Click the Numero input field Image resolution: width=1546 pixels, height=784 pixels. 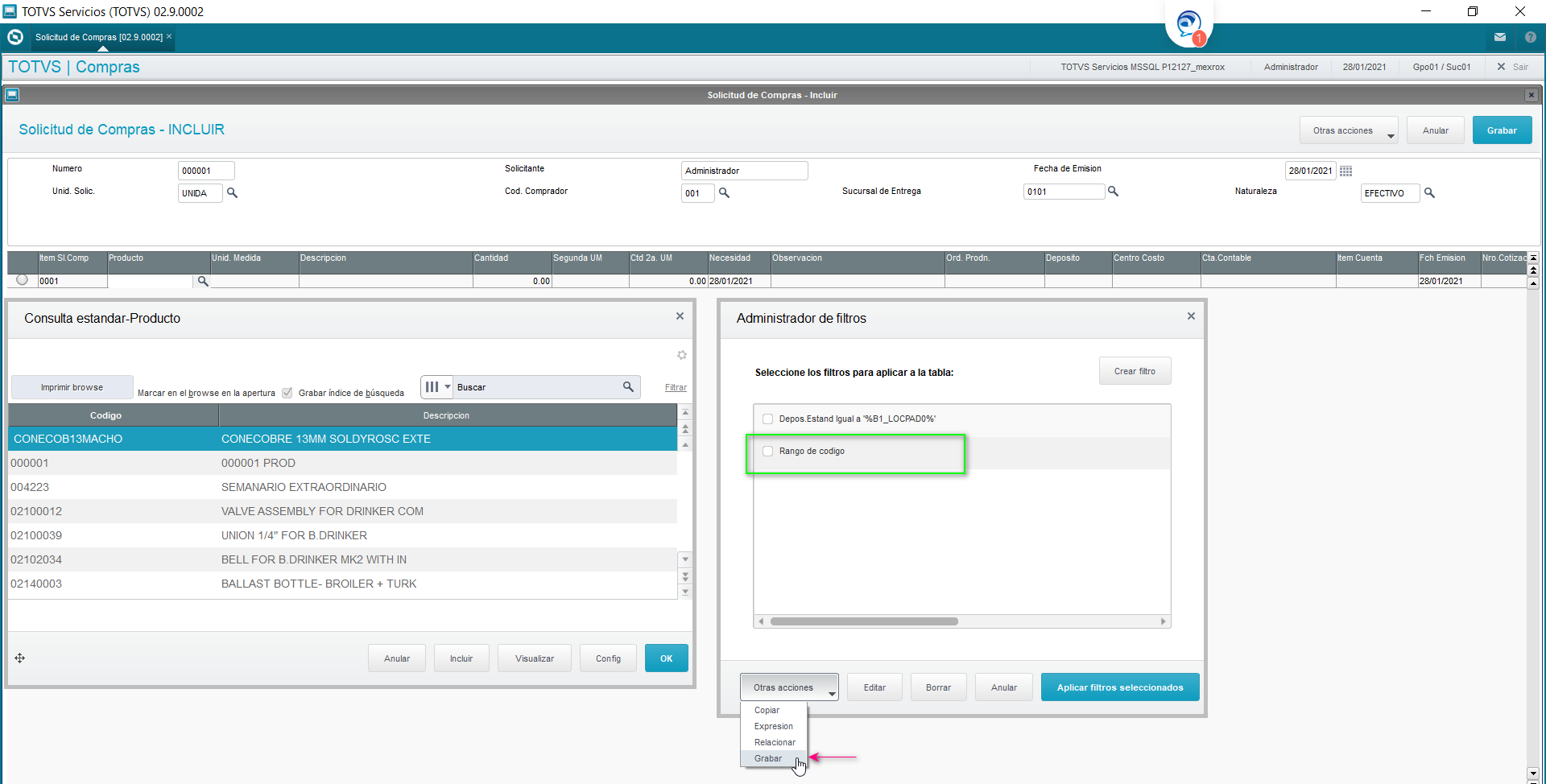point(206,171)
